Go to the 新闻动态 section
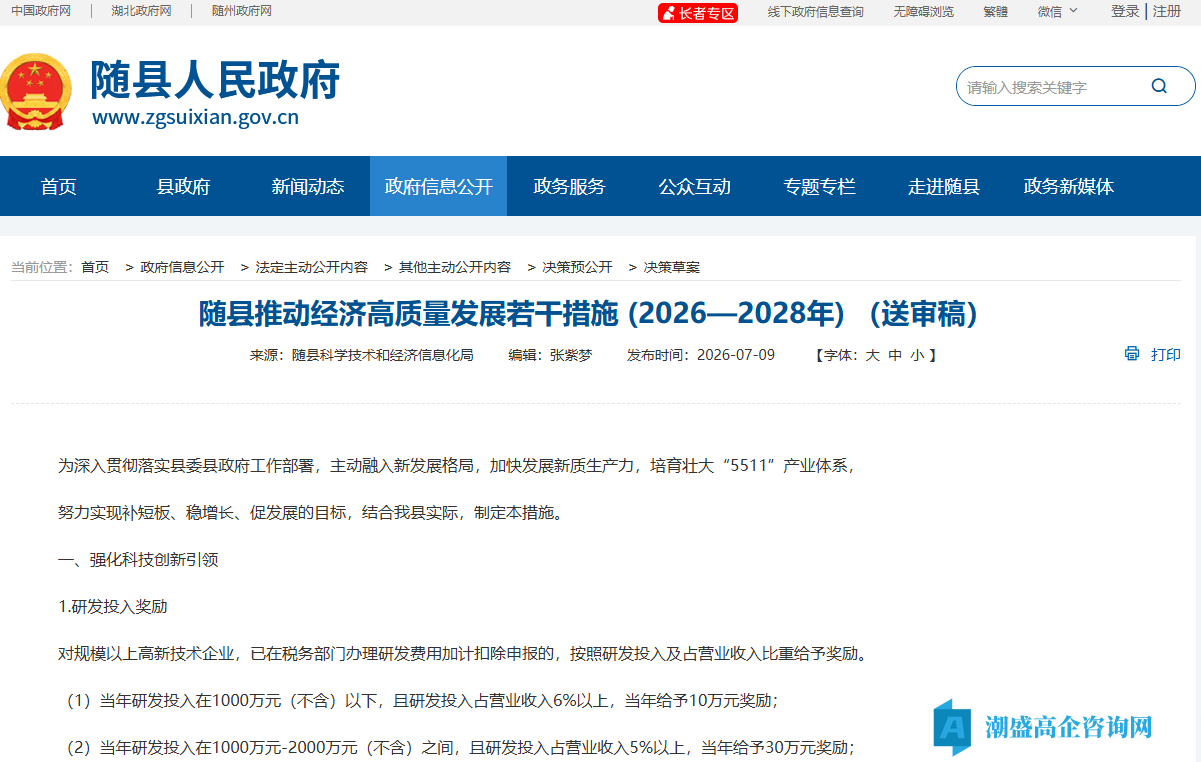Image resolution: width=1201 pixels, height=762 pixels. [x=308, y=186]
